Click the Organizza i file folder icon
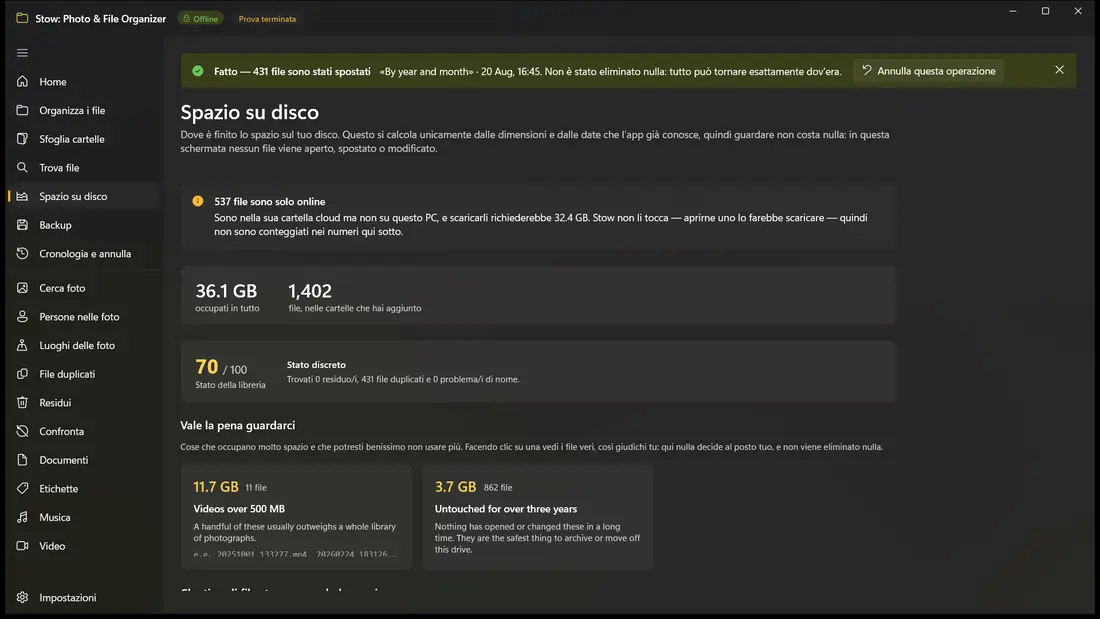 click(22, 110)
